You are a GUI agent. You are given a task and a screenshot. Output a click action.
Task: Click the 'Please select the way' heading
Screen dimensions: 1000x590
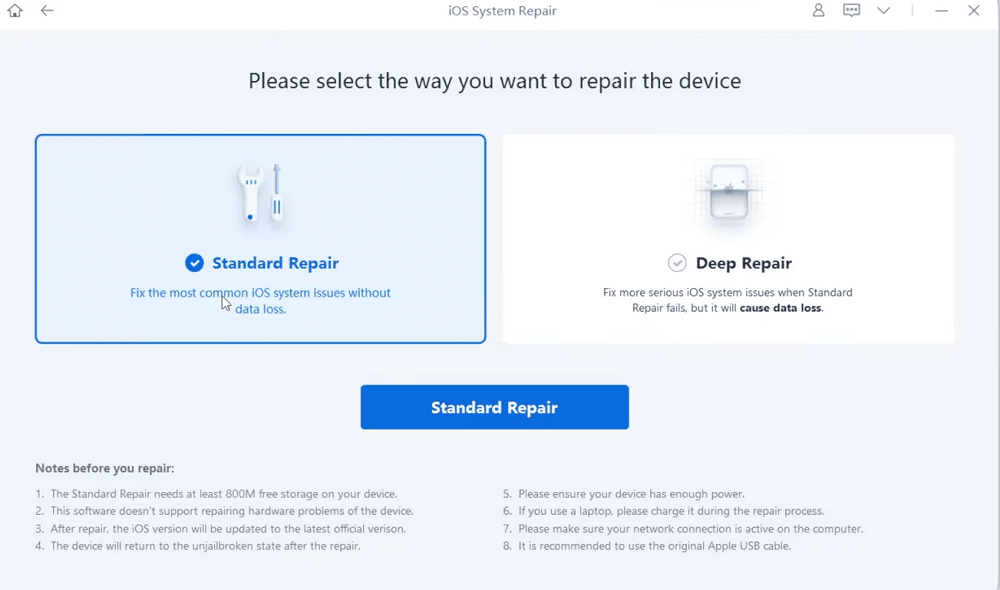494,81
